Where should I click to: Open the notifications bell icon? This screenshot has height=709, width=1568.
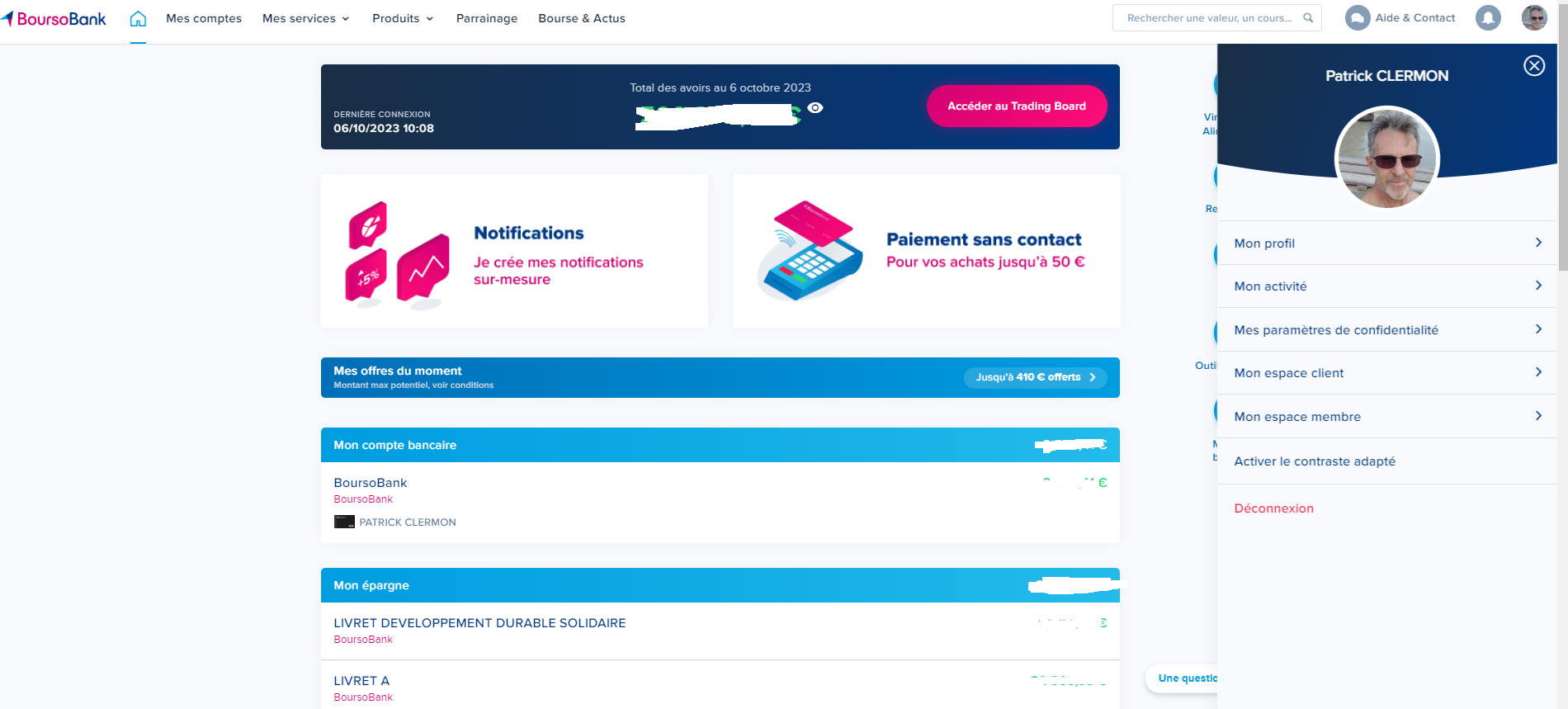[x=1488, y=17]
